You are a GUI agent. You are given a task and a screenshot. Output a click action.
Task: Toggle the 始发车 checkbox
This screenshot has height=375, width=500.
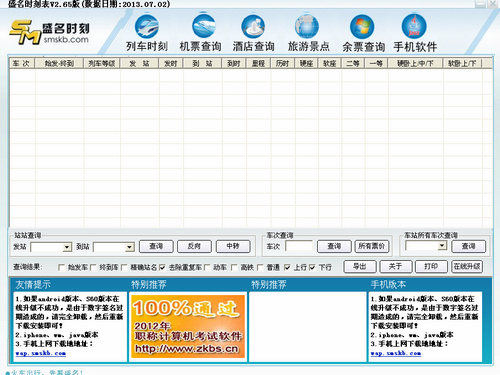tap(61, 267)
